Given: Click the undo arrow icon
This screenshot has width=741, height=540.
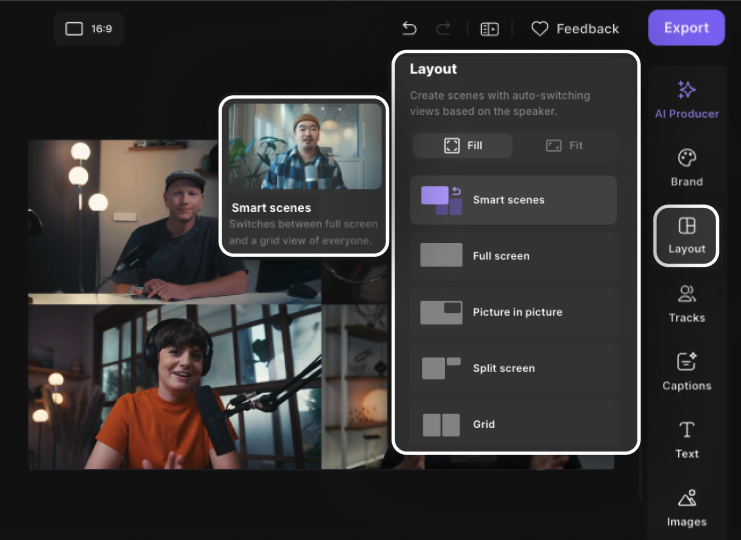Looking at the screenshot, I should (x=409, y=29).
